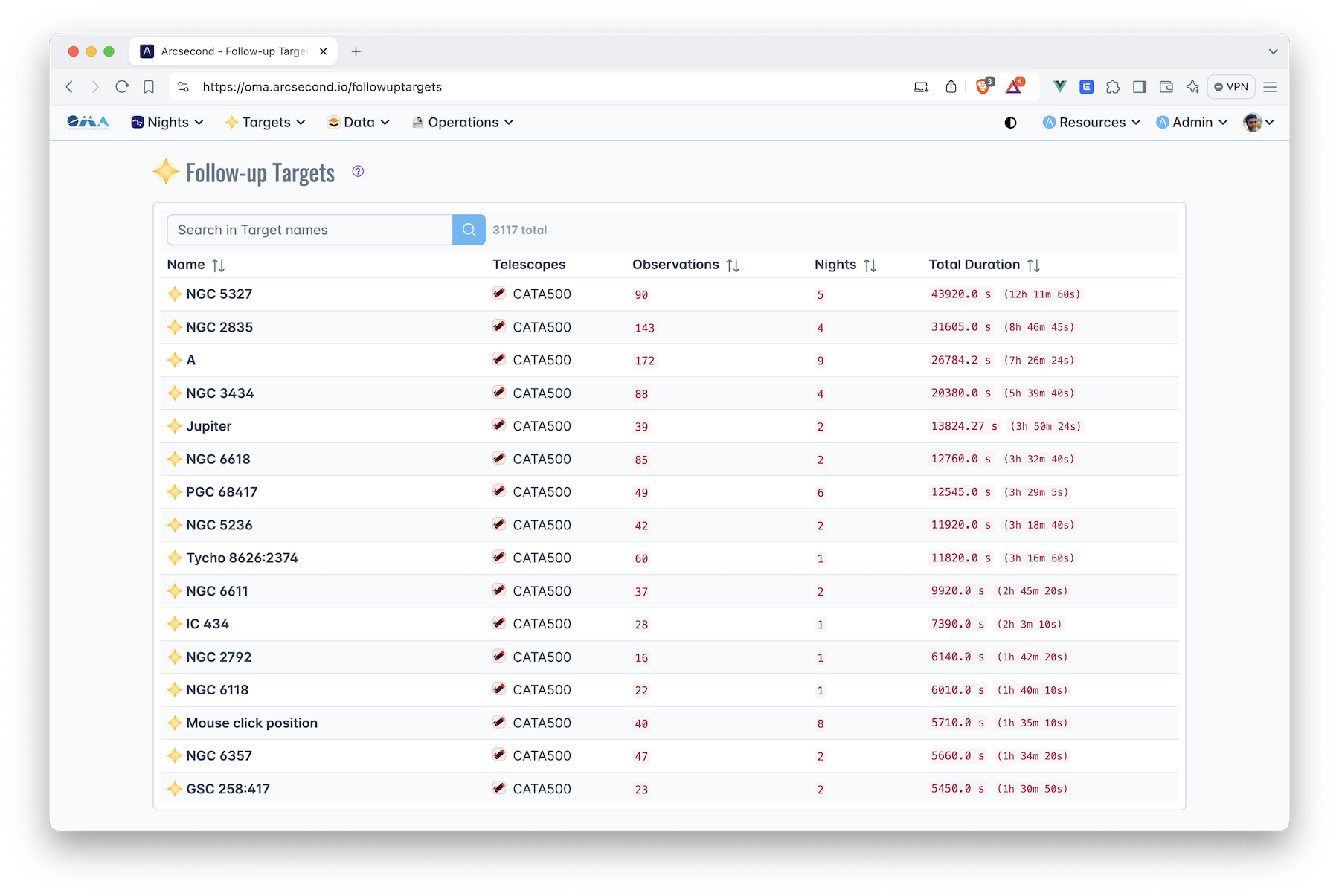Open the NGC 6618 target link

pyautogui.click(x=218, y=459)
